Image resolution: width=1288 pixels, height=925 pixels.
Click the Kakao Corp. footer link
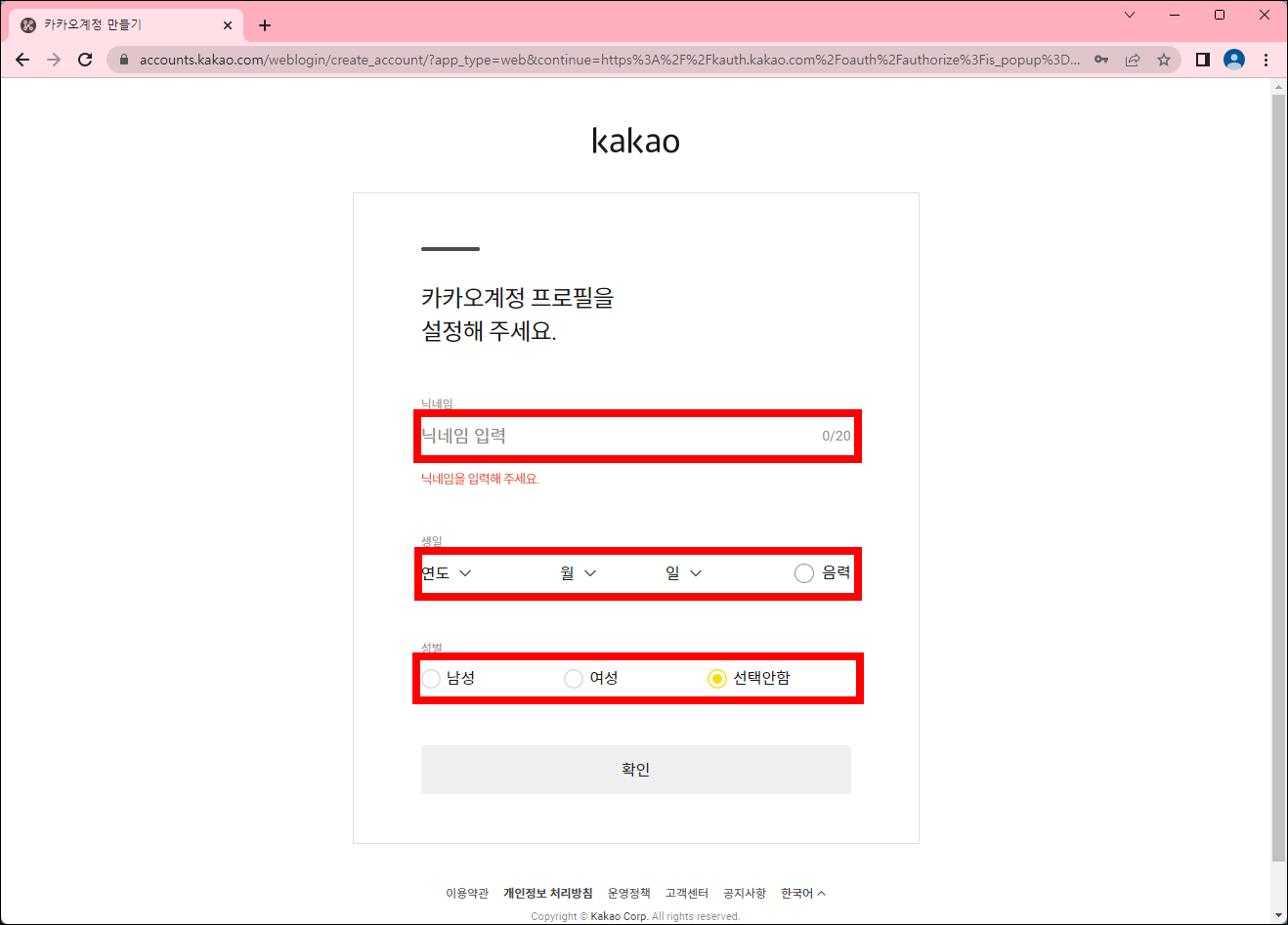[x=620, y=916]
